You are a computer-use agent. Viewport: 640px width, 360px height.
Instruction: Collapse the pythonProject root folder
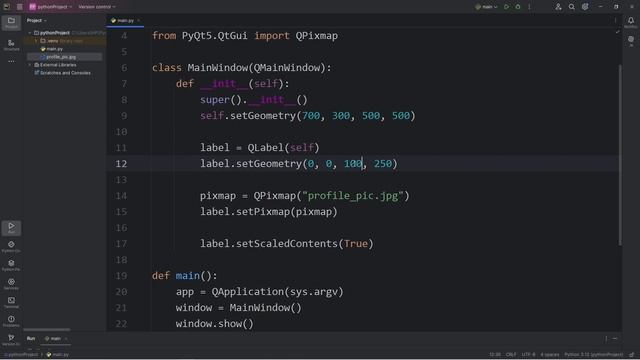tap(29, 33)
